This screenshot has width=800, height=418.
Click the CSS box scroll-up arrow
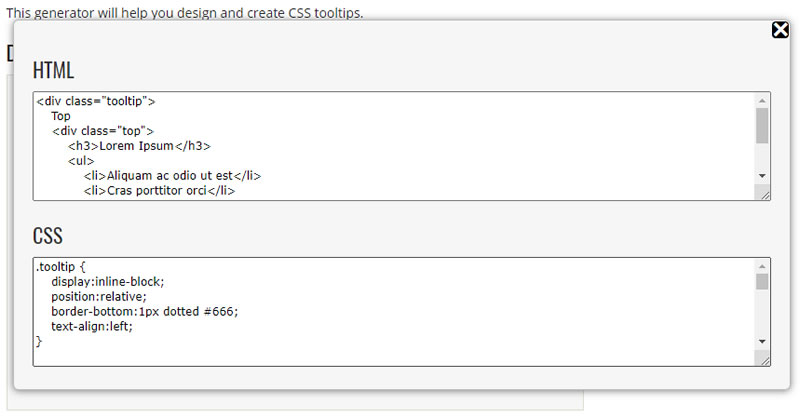762,266
